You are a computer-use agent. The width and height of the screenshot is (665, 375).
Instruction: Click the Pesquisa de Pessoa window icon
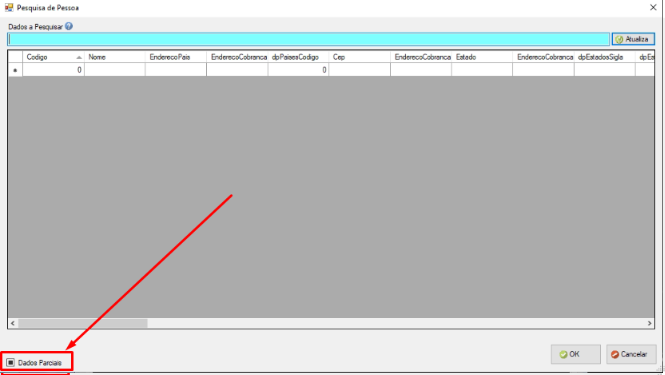coord(9,8)
